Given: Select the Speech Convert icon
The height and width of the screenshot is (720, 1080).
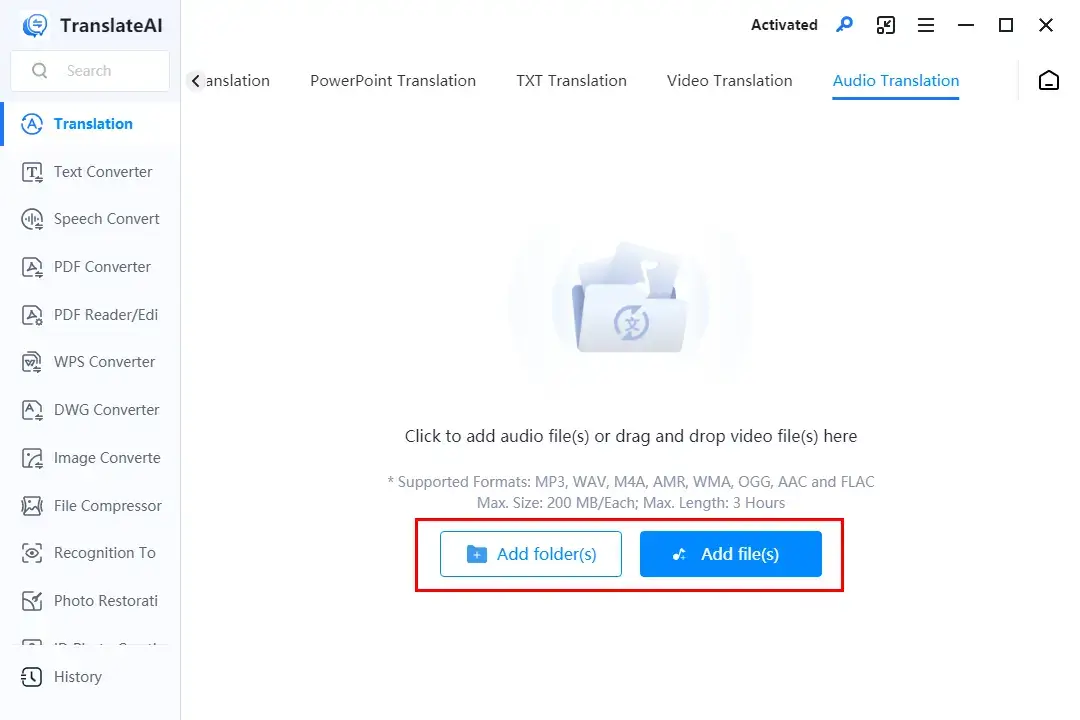Looking at the screenshot, I should (33, 219).
